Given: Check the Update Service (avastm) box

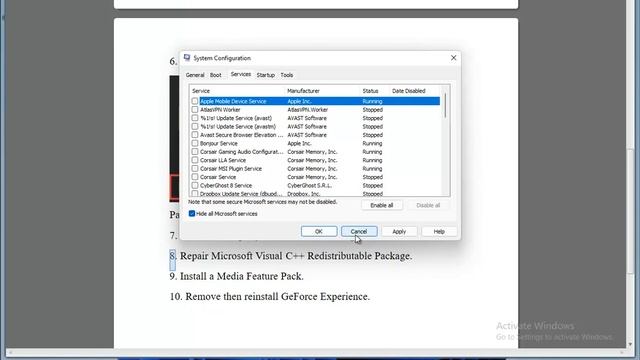Looking at the screenshot, I should [x=195, y=127].
